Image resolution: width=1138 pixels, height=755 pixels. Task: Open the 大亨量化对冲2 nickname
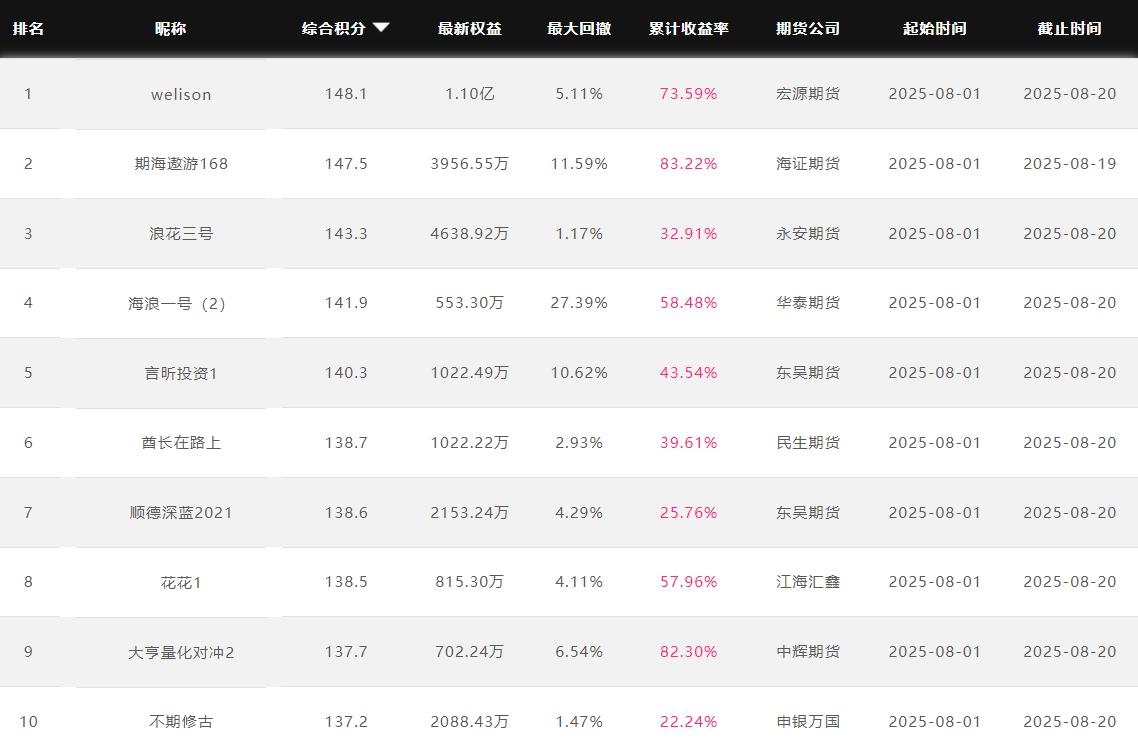point(181,653)
